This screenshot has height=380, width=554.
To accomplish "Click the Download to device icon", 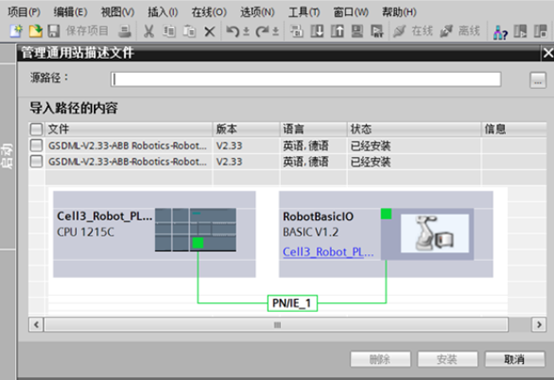I will coord(317,31).
